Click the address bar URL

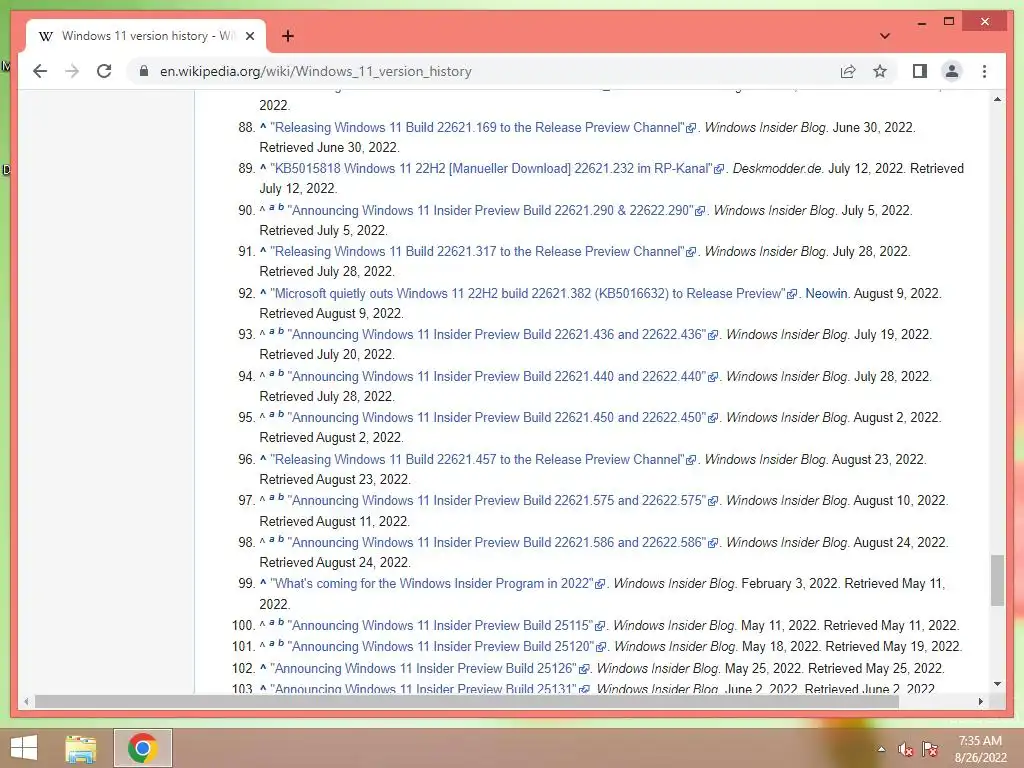coord(315,71)
